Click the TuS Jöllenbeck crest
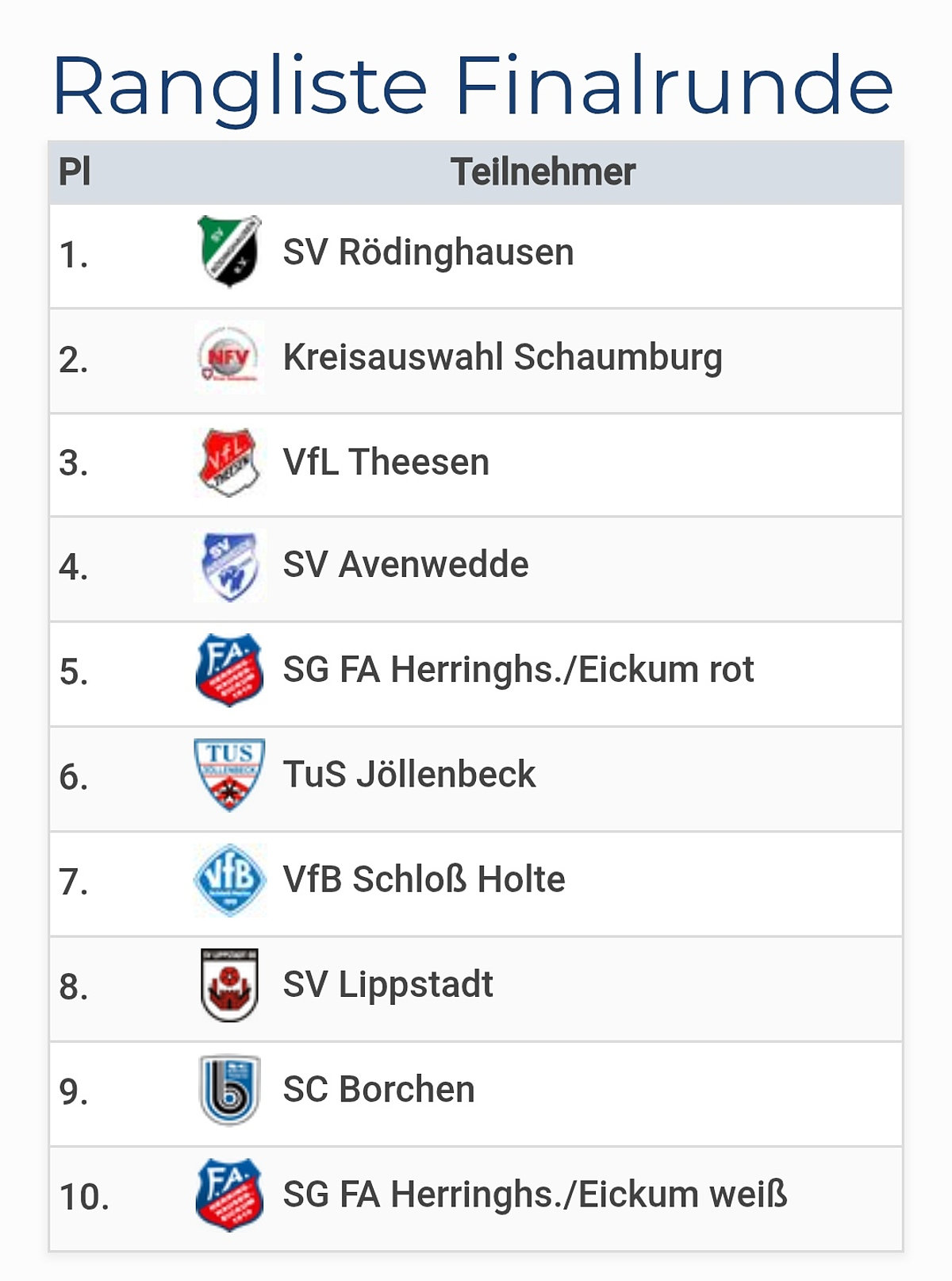 point(229,775)
